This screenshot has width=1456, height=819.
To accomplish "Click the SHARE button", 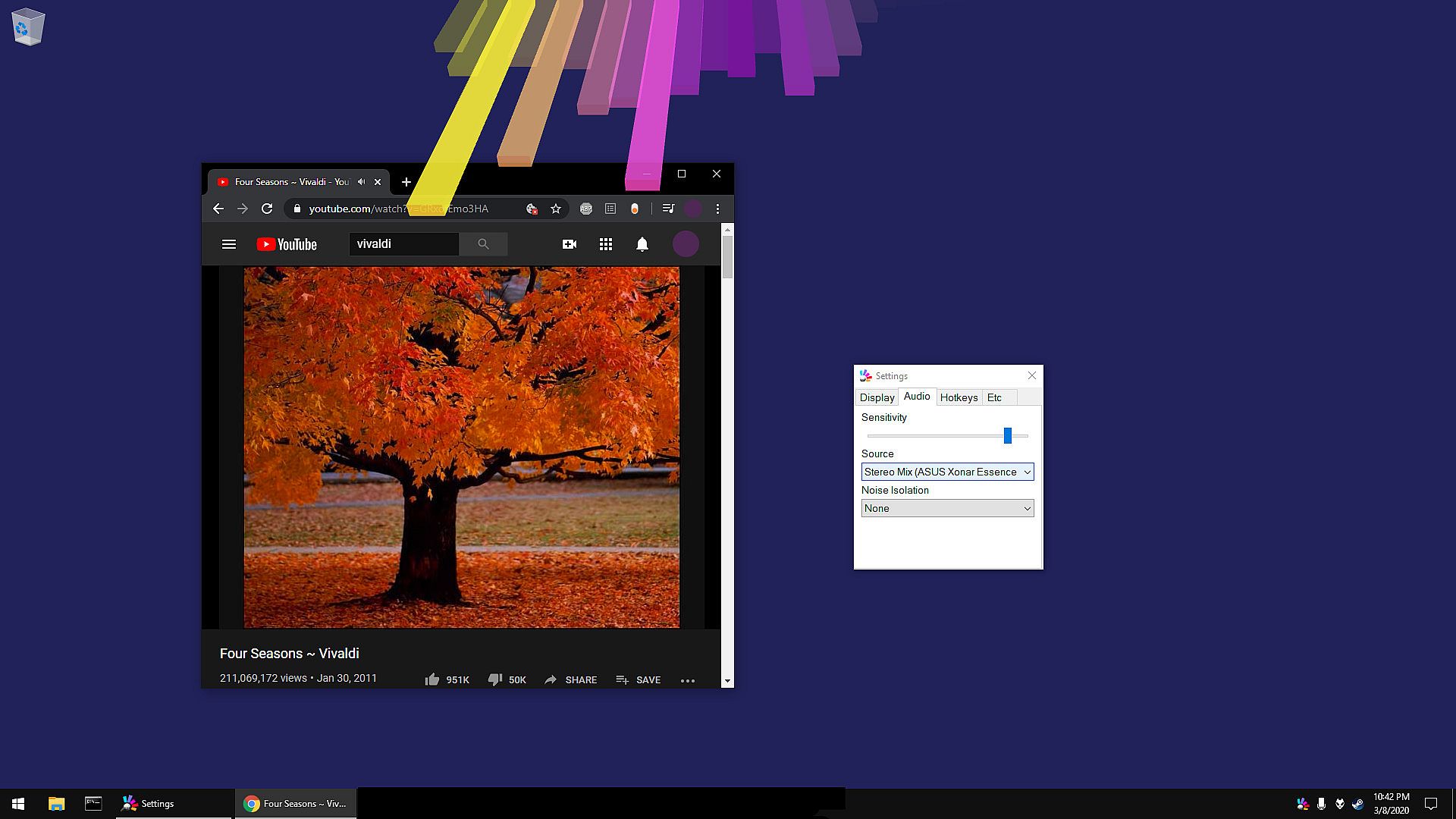I will 571,679.
